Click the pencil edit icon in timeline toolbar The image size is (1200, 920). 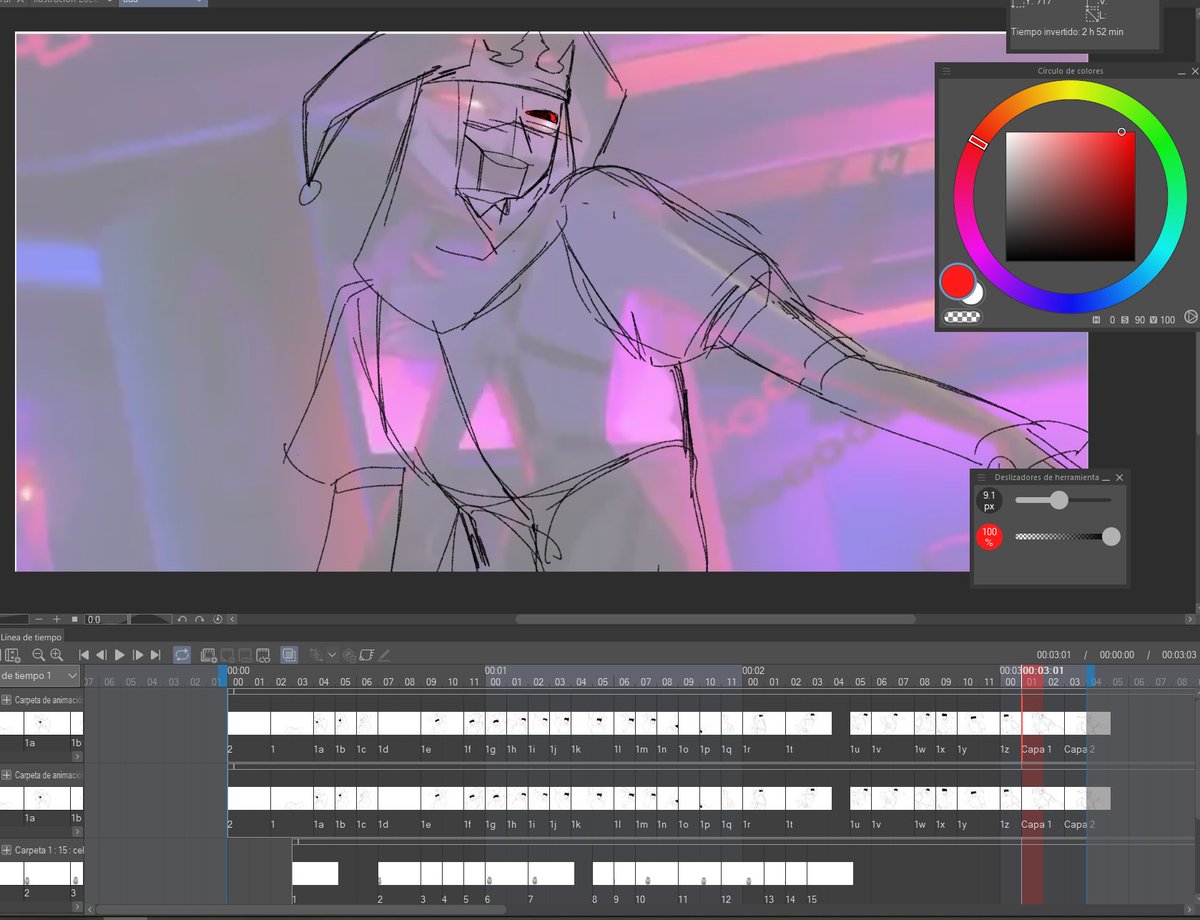385,655
